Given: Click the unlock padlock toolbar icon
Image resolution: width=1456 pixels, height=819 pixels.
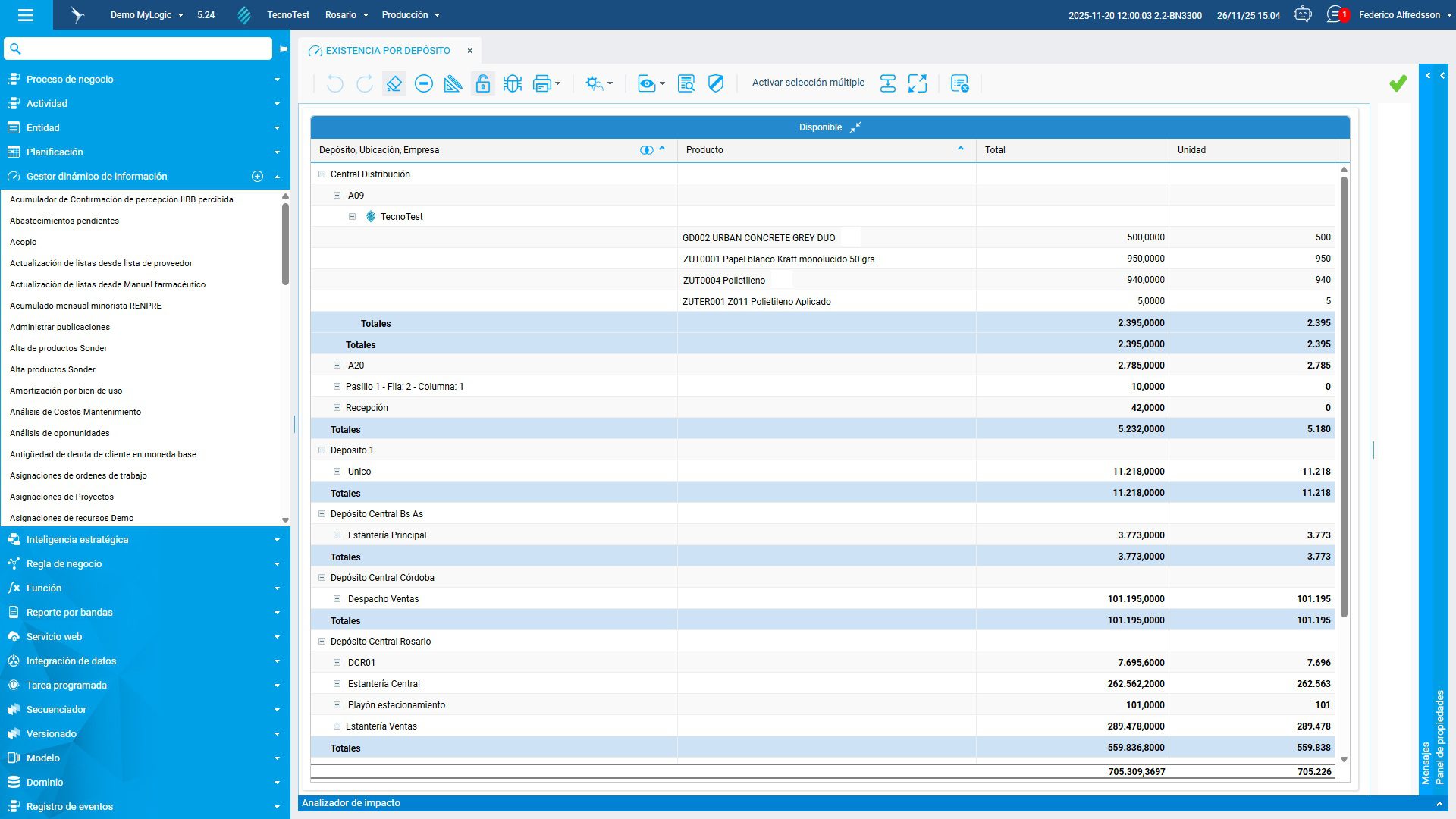Looking at the screenshot, I should pos(483,83).
